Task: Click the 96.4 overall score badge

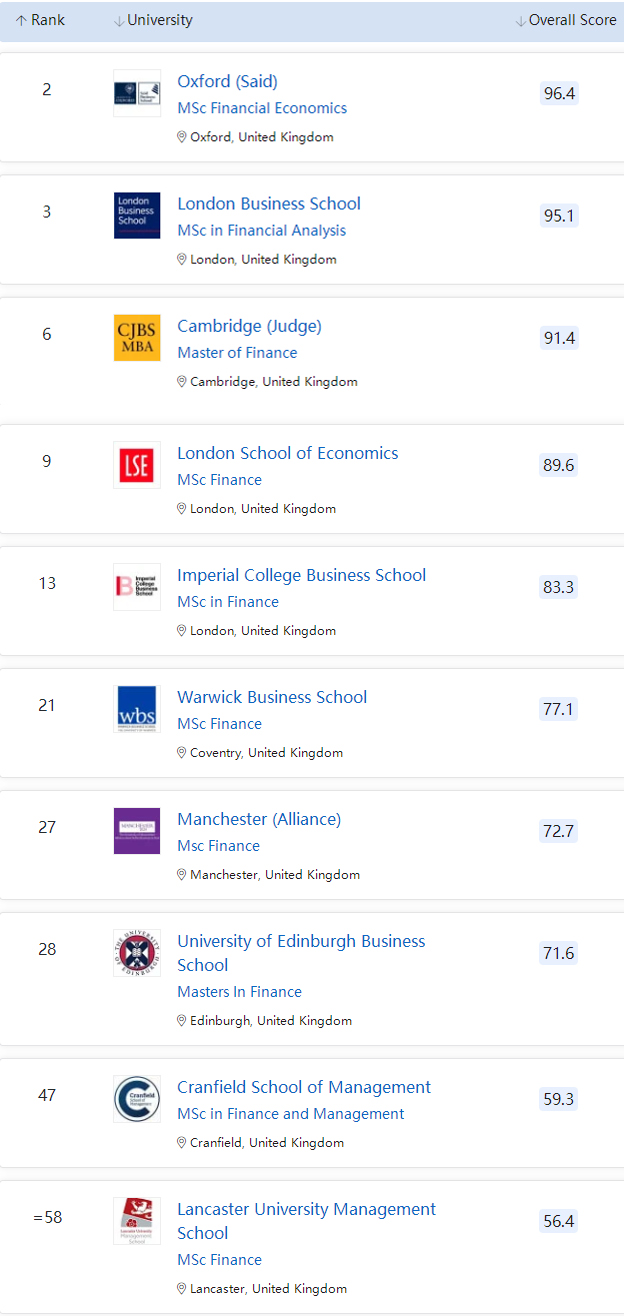Action: click(559, 93)
